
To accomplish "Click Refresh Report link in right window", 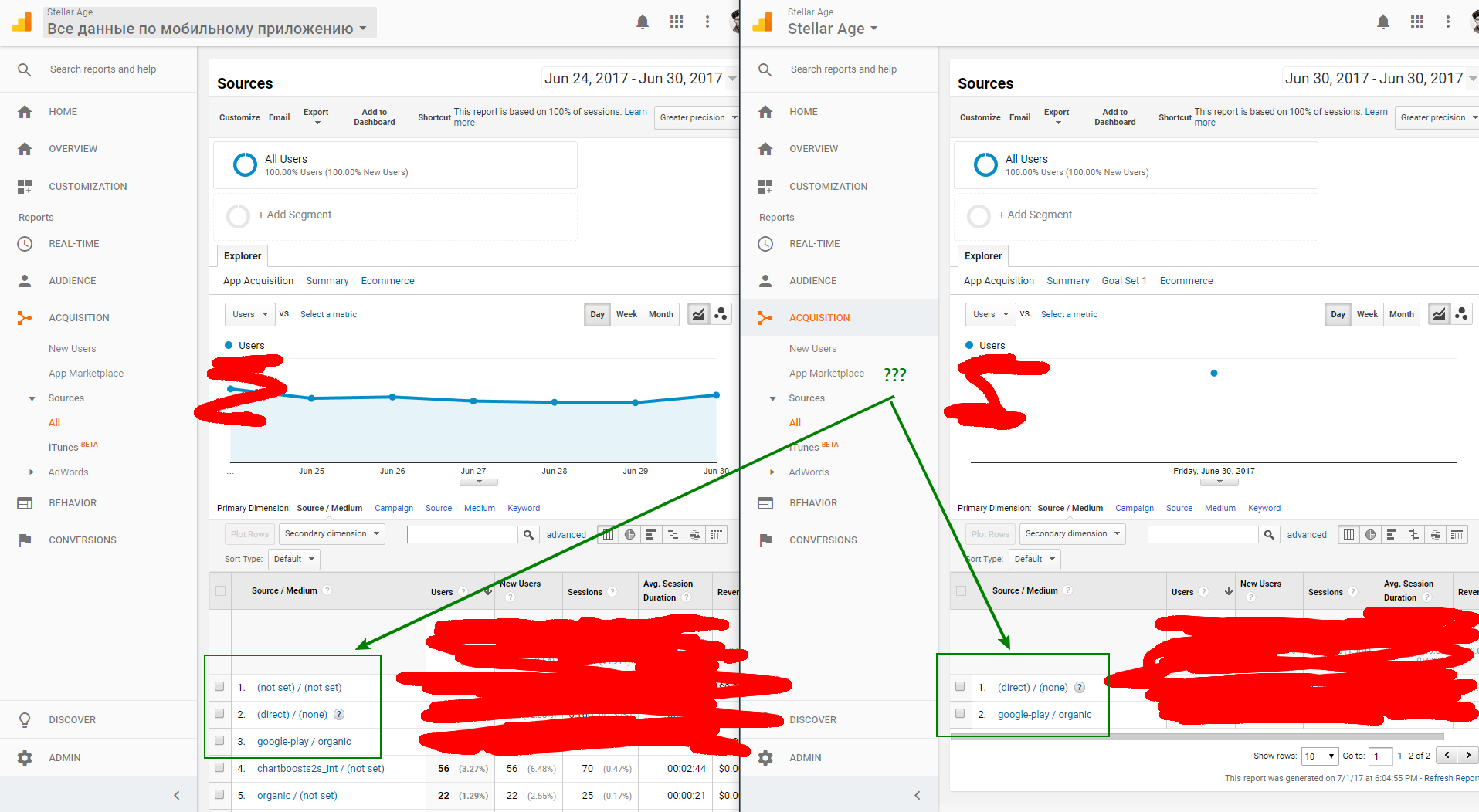I will [1451, 778].
